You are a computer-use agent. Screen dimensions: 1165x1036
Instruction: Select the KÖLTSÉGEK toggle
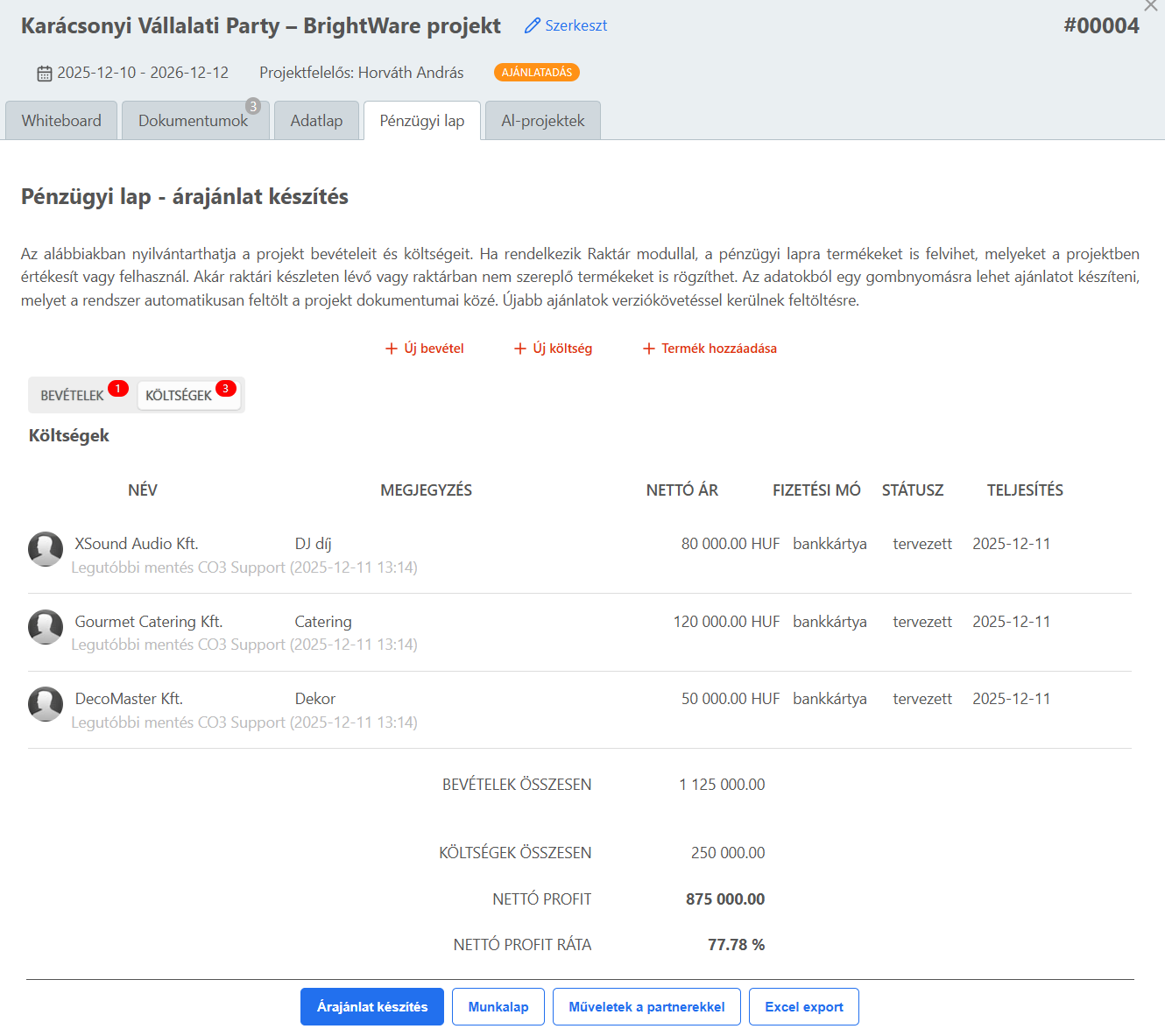click(179, 396)
